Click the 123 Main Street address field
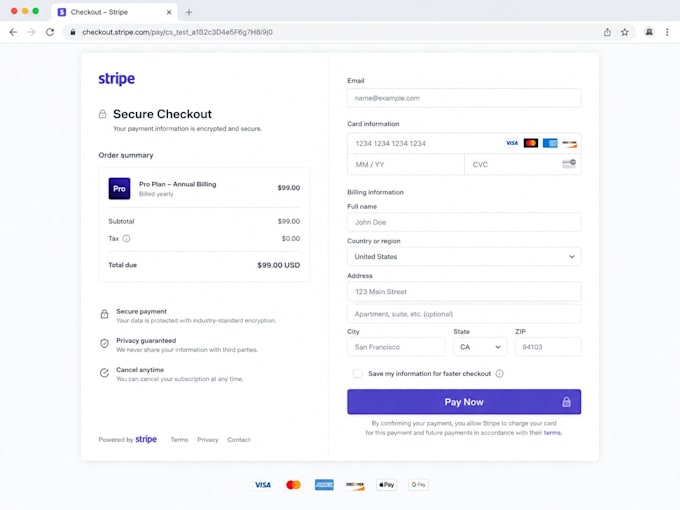680x510 pixels. [464, 292]
